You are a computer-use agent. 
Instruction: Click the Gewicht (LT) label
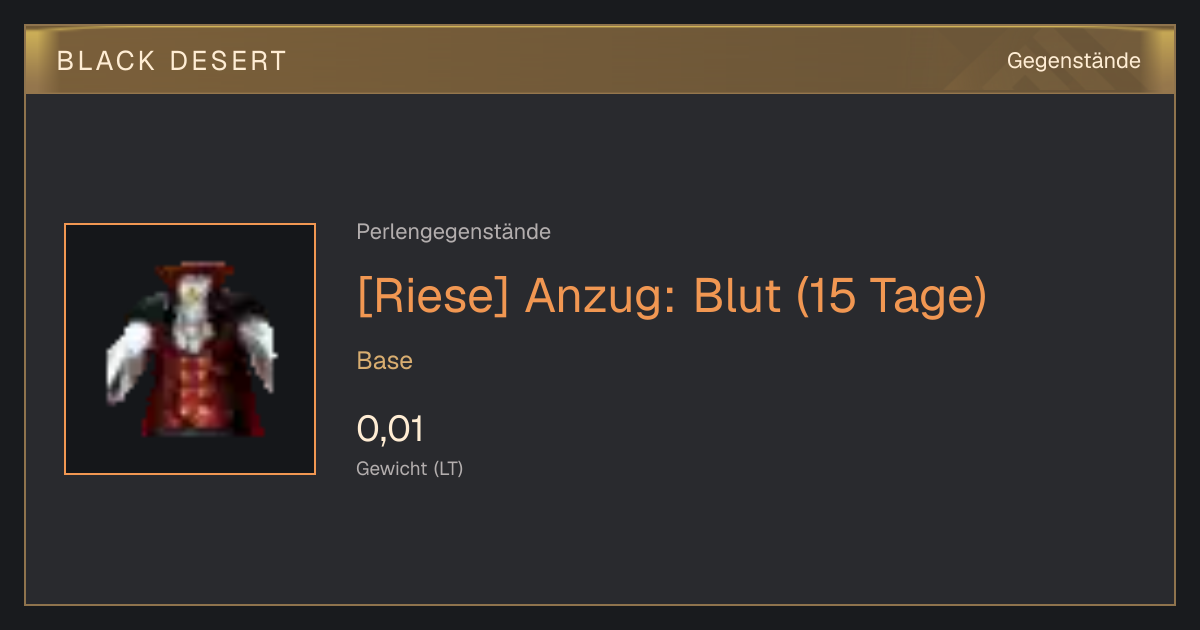[x=410, y=468]
